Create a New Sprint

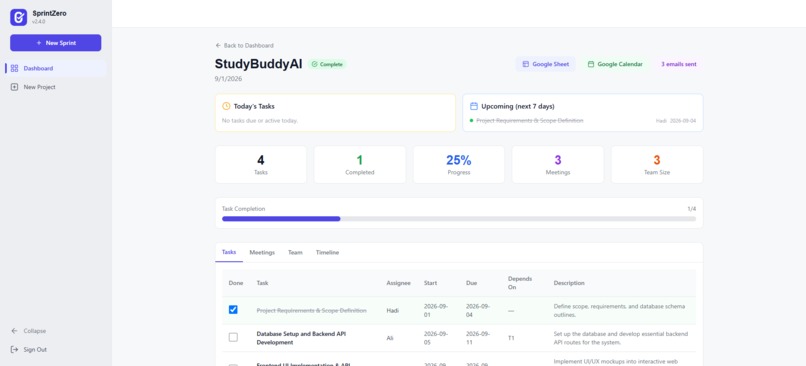pos(56,43)
